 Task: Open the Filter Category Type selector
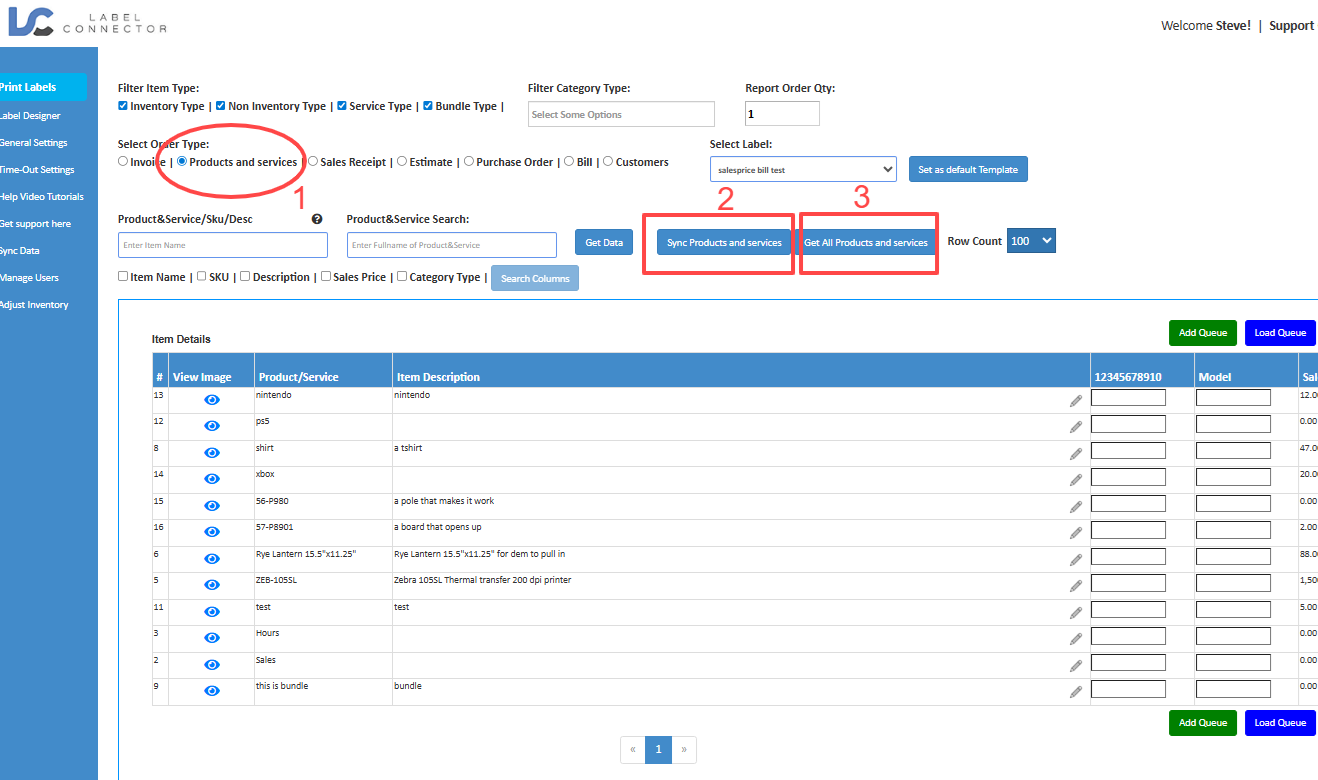coord(621,114)
